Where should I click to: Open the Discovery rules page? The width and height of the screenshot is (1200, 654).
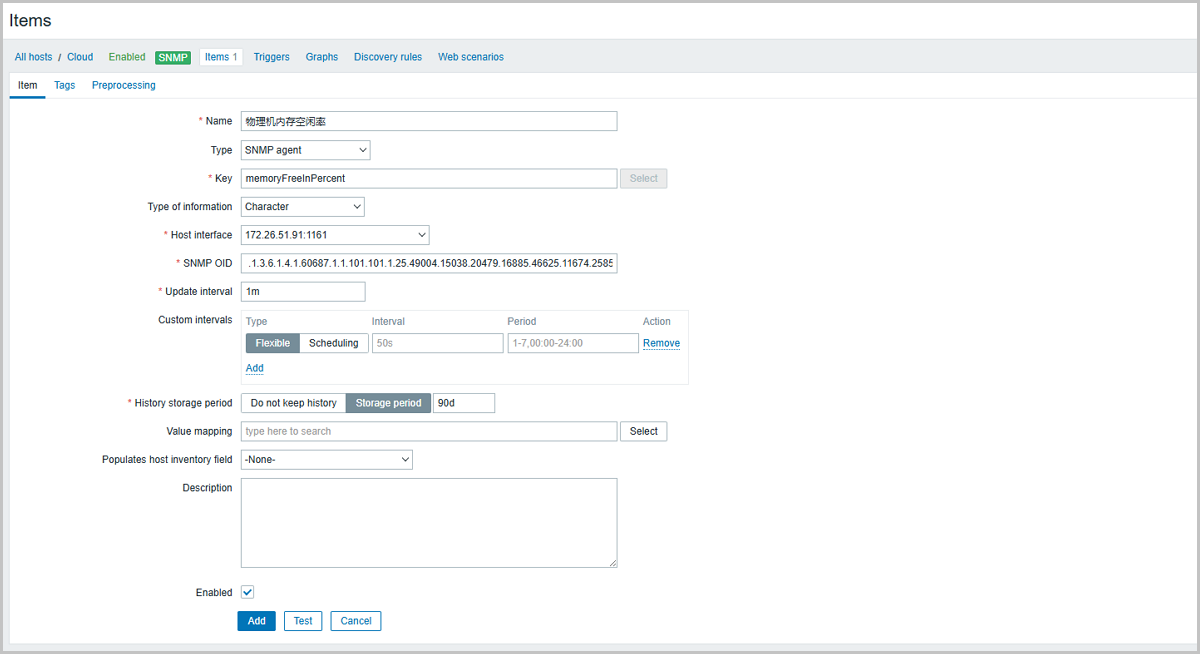(388, 56)
